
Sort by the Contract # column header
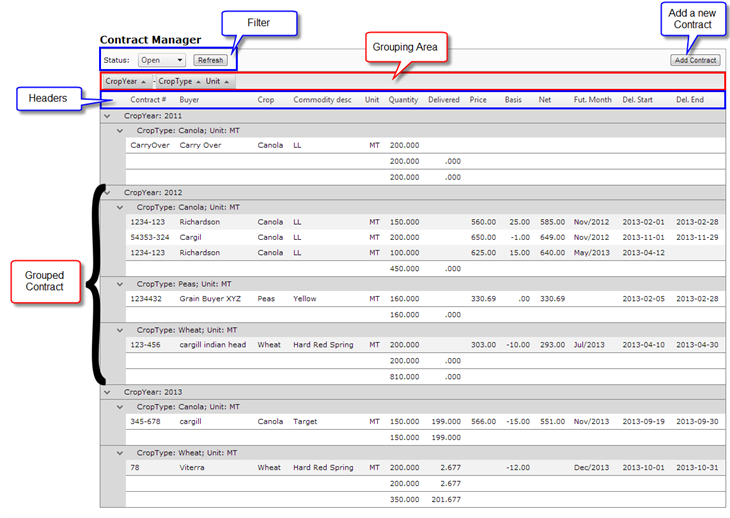click(x=147, y=100)
